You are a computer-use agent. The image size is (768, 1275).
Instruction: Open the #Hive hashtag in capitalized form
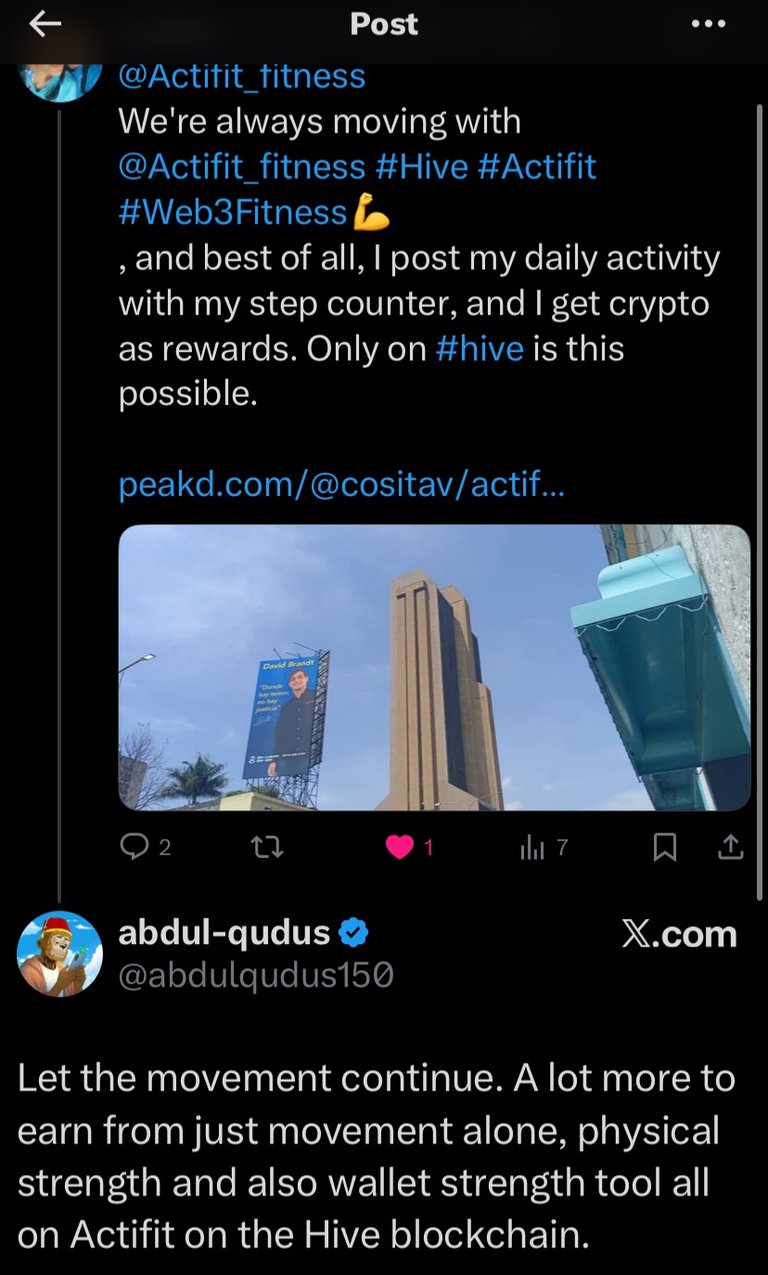(422, 166)
